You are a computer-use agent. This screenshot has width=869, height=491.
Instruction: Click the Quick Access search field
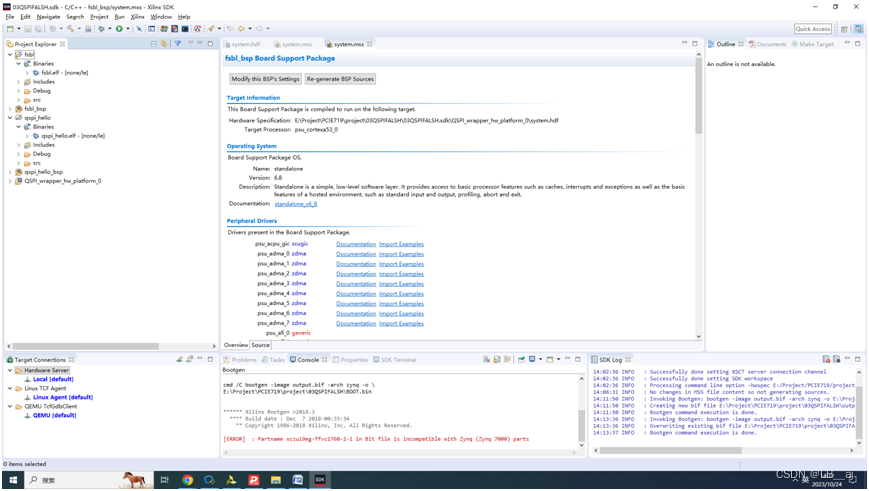click(x=813, y=29)
